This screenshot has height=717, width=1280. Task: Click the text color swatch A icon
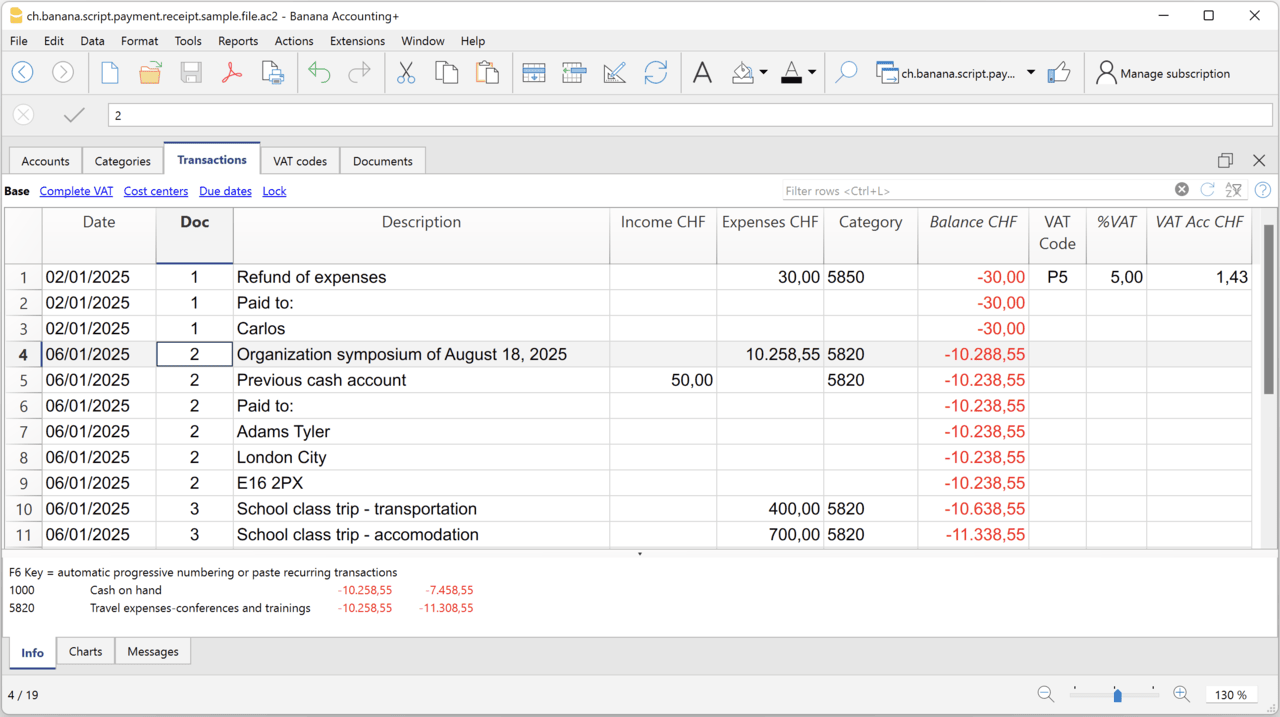[791, 73]
